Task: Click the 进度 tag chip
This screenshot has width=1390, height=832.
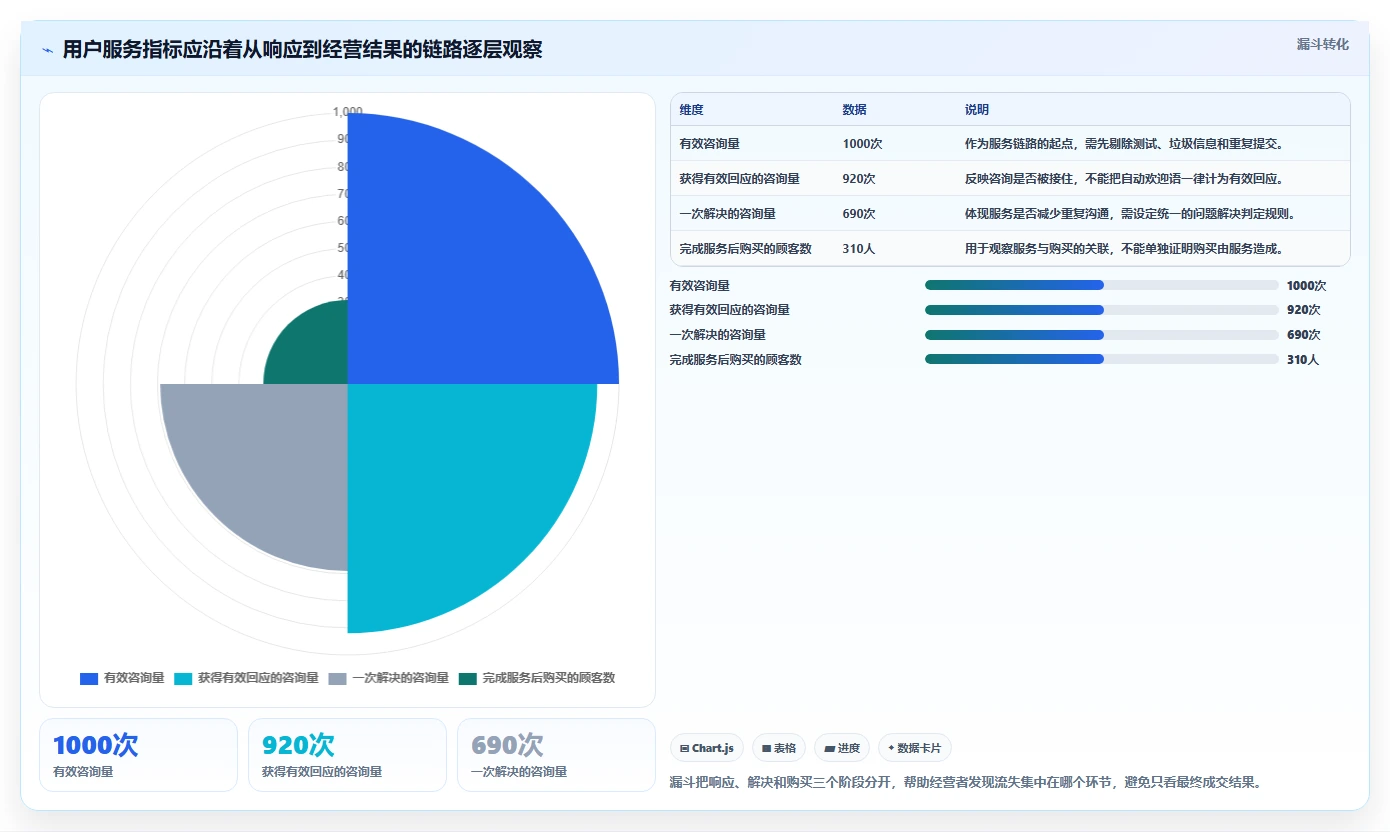Action: tap(842, 748)
